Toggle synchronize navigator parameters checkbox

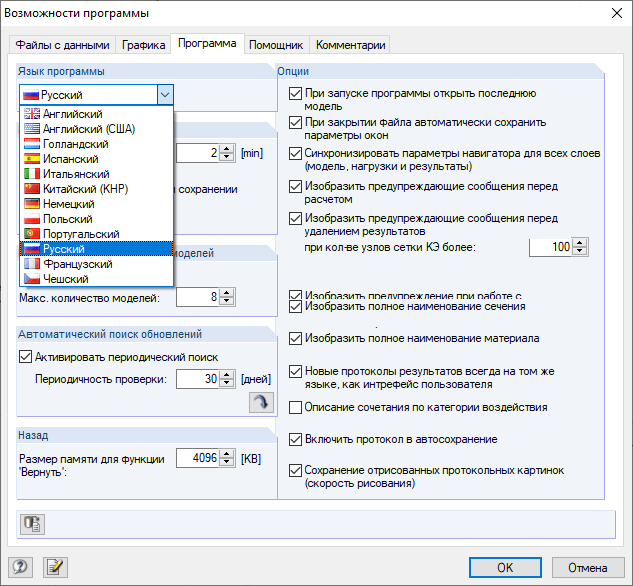pyautogui.click(x=296, y=153)
